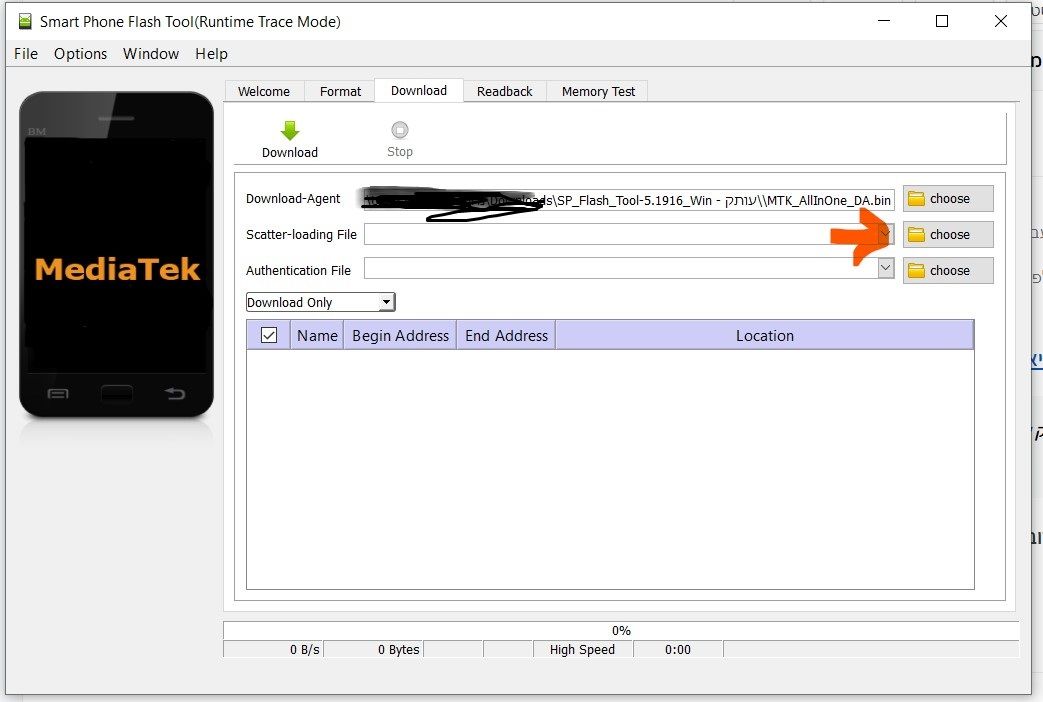Switch to the Memory Test tab
Screen dimensions: 1043x702
coord(598,91)
